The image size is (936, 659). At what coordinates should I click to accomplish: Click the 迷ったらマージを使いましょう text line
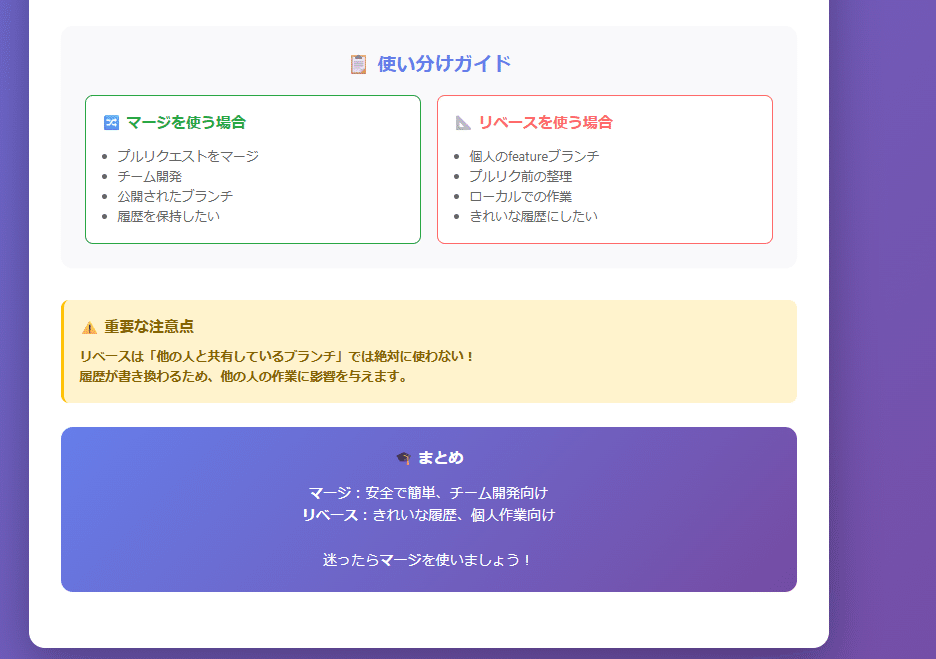pos(427,560)
